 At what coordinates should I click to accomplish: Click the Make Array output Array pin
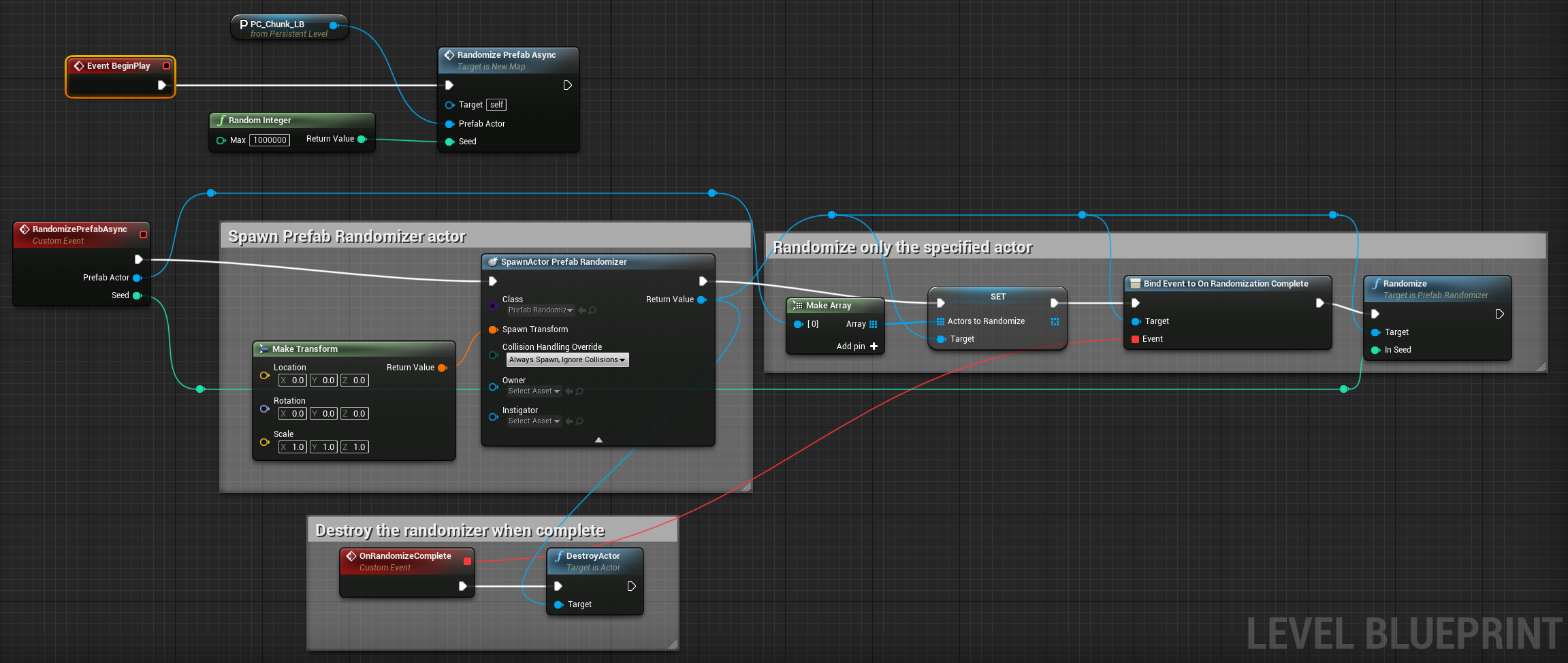873,324
